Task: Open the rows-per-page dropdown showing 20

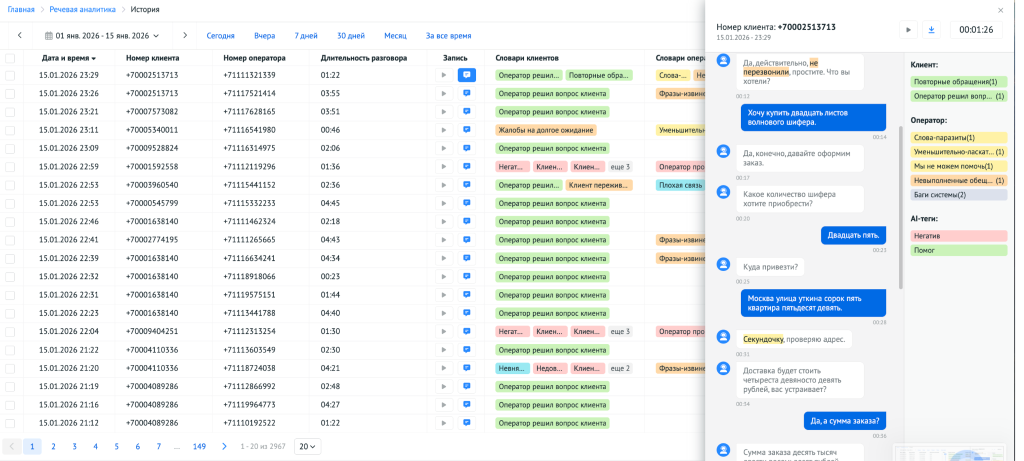Action: coord(307,446)
